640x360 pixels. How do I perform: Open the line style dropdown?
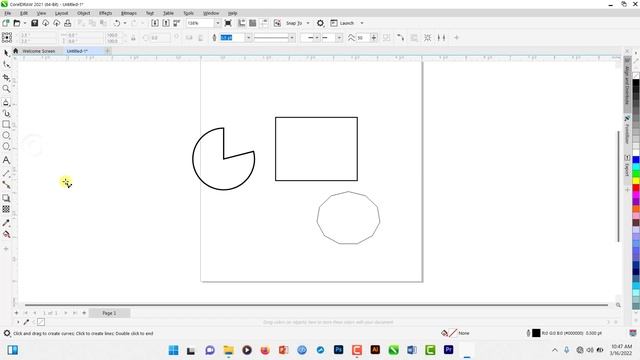tap(292, 38)
